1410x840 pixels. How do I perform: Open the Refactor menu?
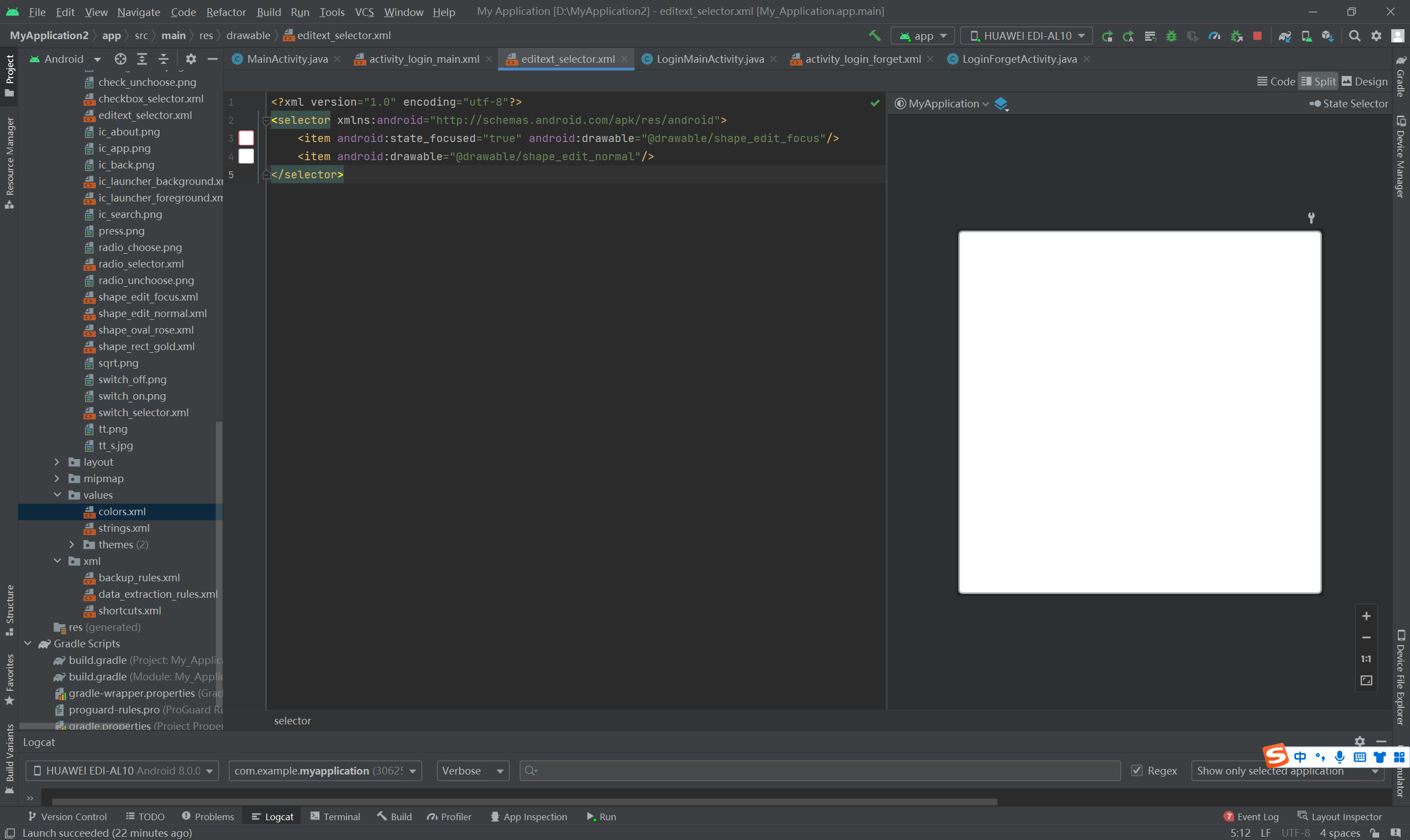pos(225,12)
